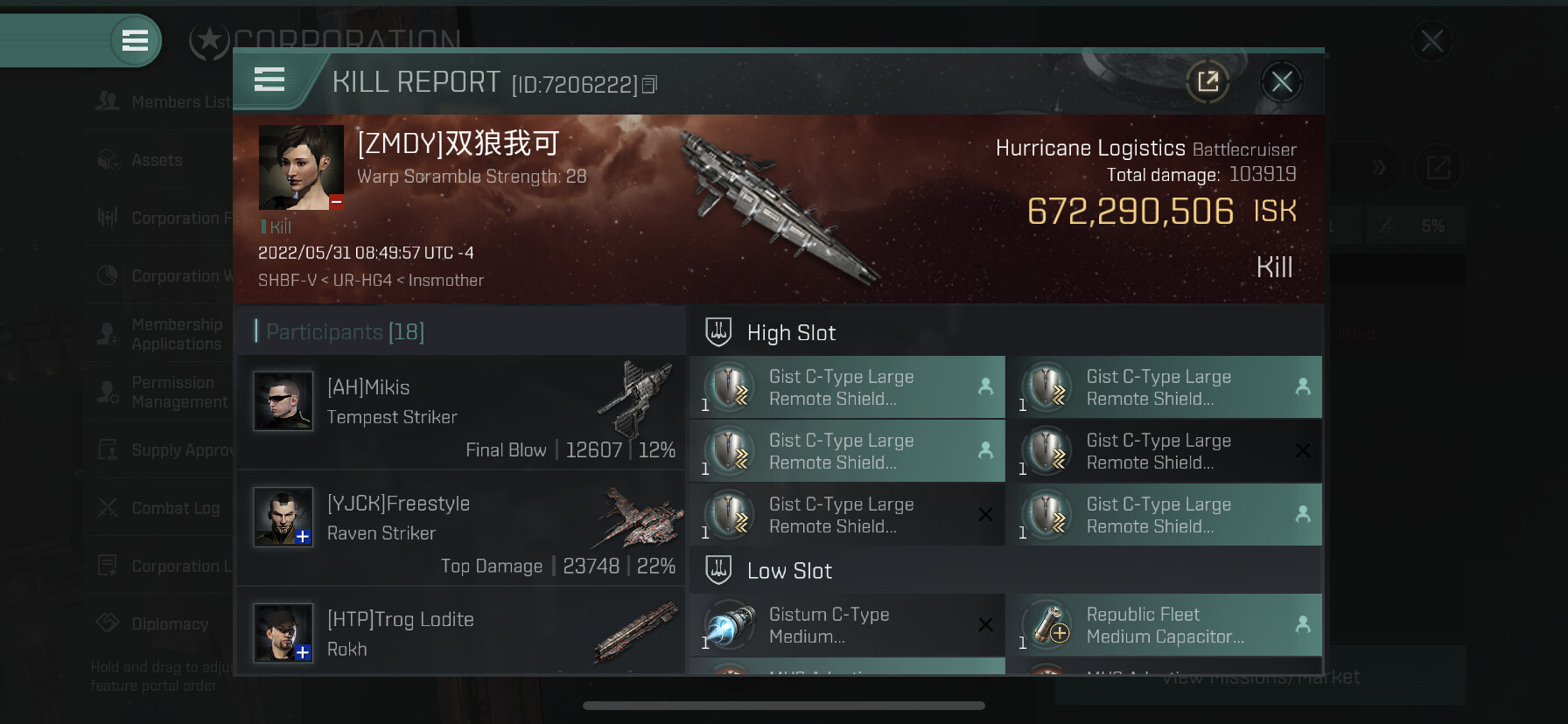Click the High Slot shield icon

click(x=718, y=332)
